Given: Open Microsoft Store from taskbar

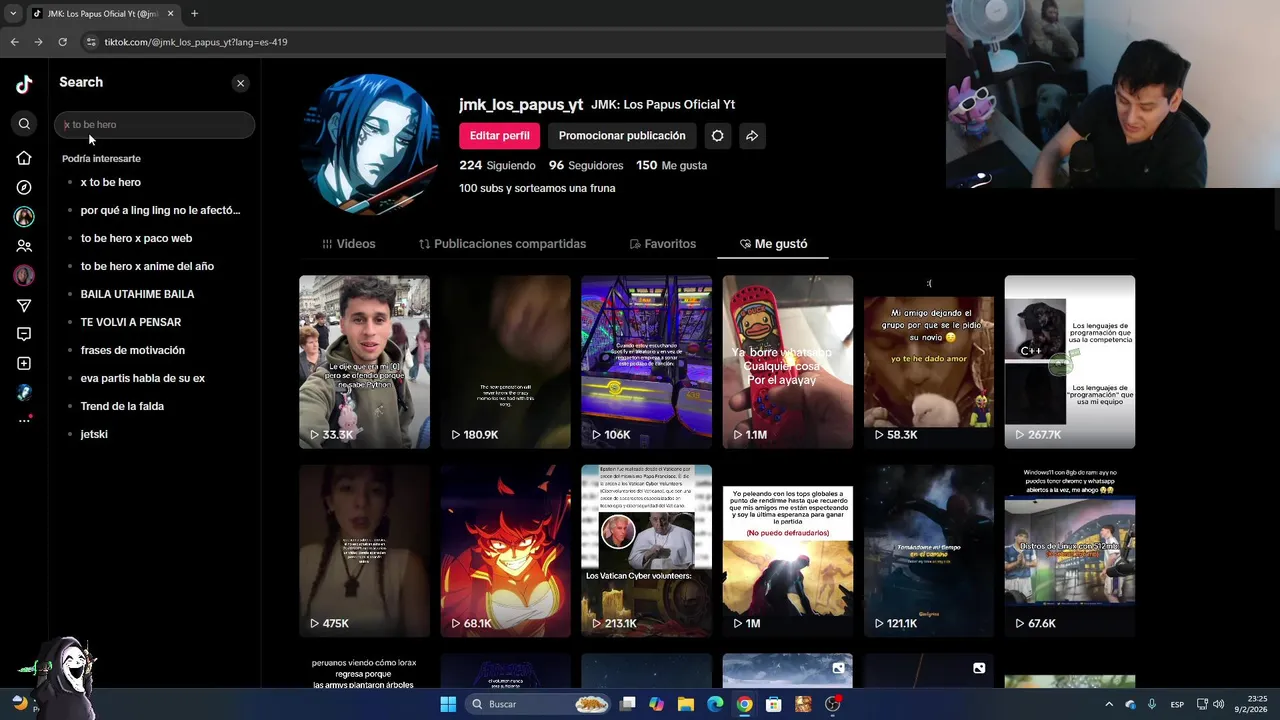Looking at the screenshot, I should pos(773,704).
